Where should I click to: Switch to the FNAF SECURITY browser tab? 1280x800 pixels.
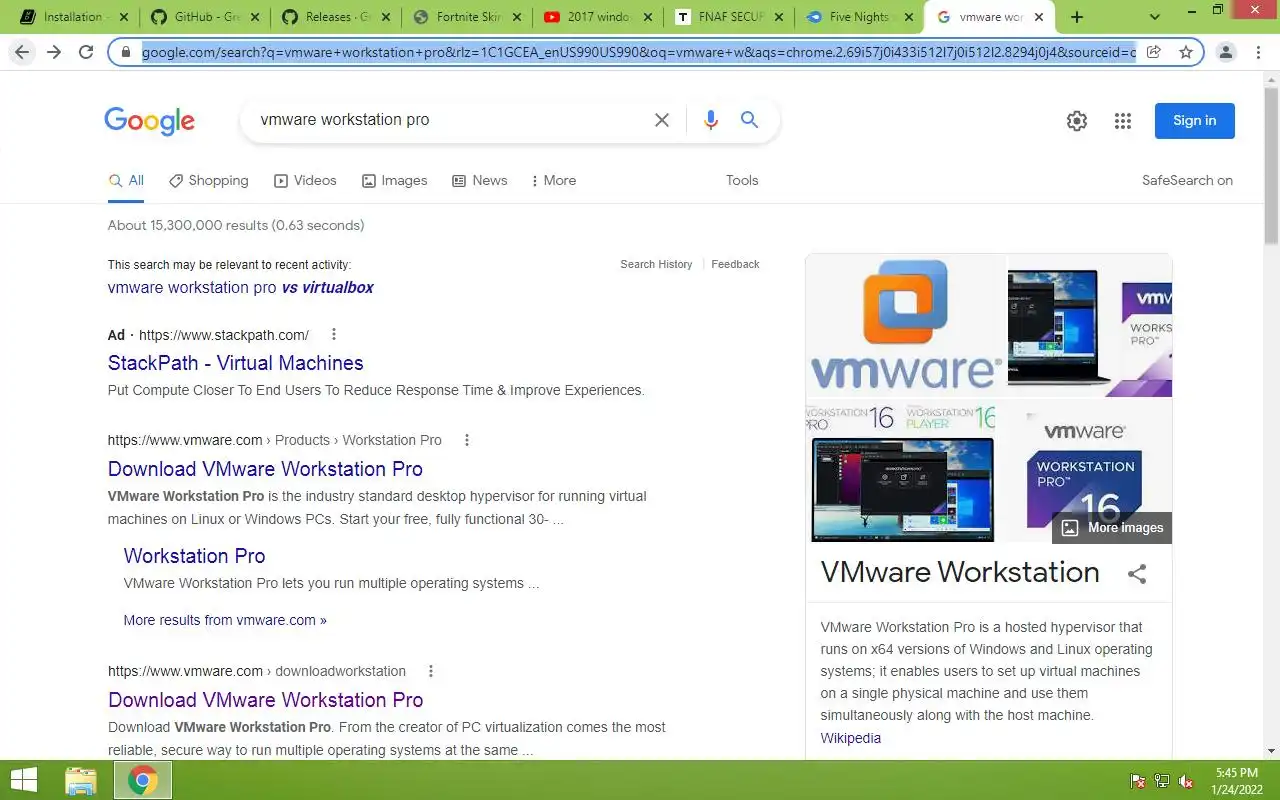731,17
